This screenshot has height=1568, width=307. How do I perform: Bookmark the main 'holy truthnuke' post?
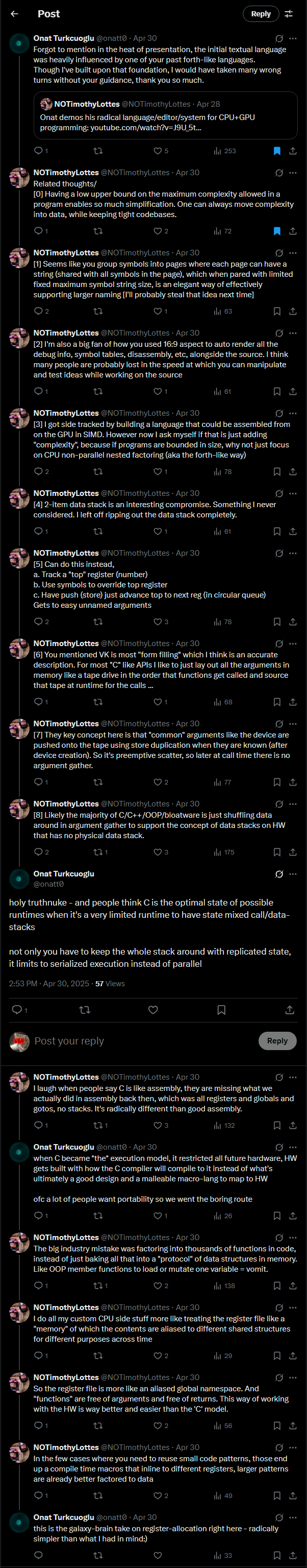(221, 1010)
